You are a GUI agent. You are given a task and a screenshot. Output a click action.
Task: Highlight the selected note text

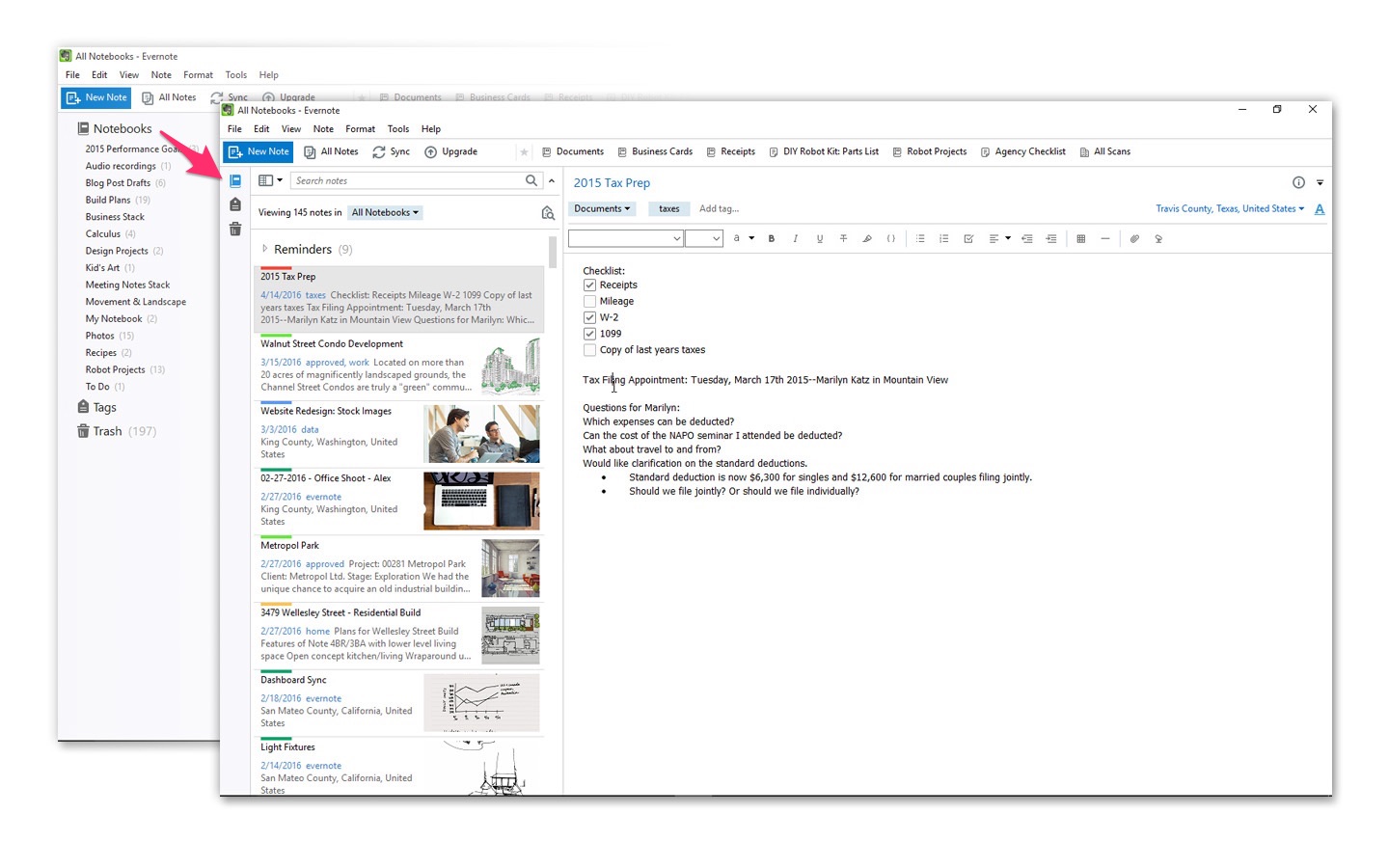pos(867,239)
